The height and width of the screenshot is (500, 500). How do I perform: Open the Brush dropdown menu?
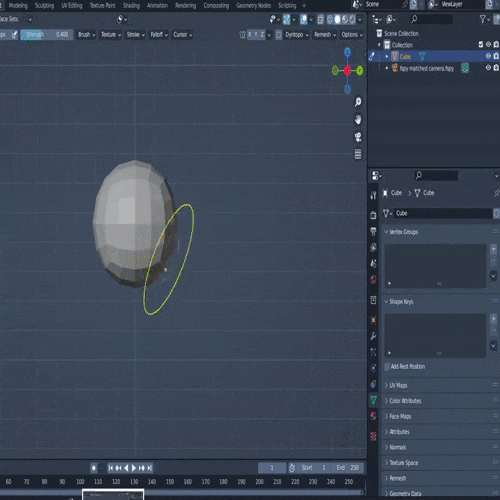pyautogui.click(x=86, y=35)
